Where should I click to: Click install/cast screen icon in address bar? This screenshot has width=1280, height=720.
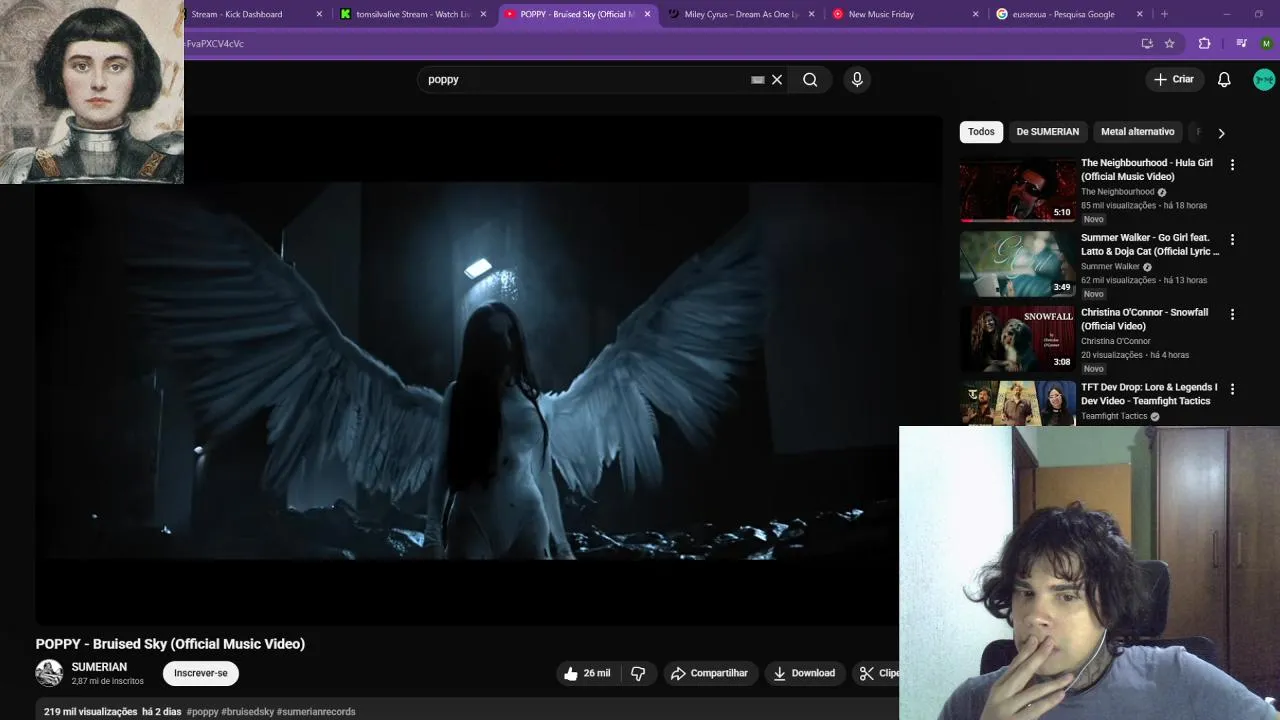[1147, 43]
